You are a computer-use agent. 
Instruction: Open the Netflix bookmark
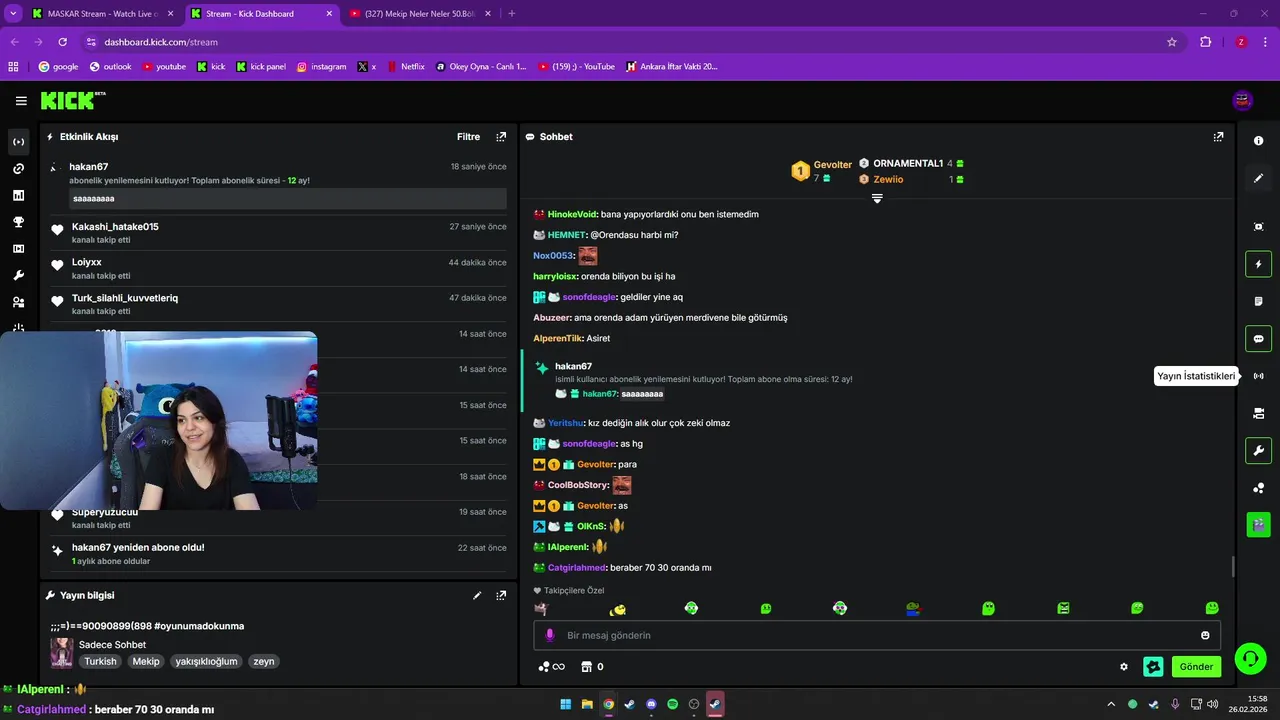coord(405,67)
